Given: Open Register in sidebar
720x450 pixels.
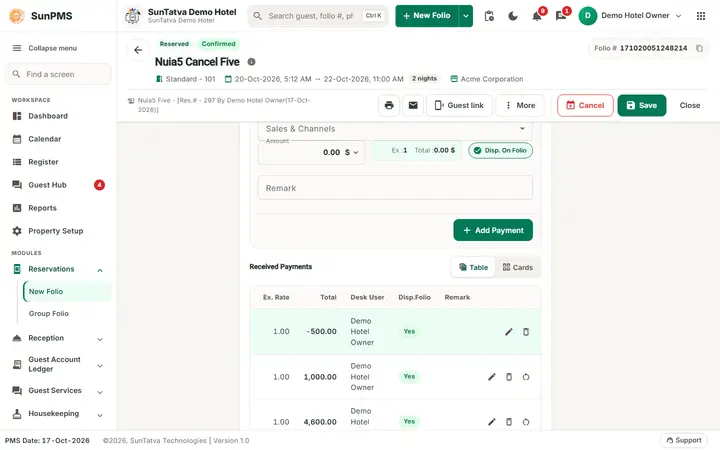Looking at the screenshot, I should coord(58,162).
